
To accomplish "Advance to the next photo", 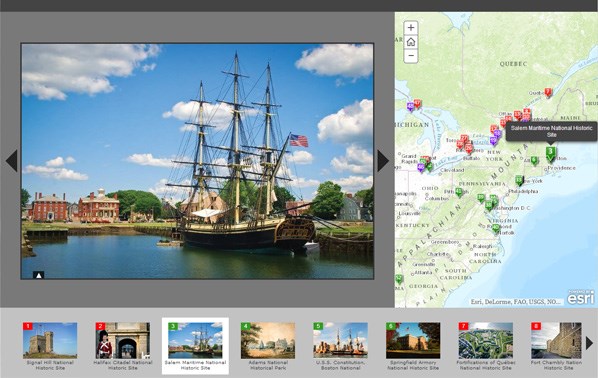I will click(x=383, y=161).
